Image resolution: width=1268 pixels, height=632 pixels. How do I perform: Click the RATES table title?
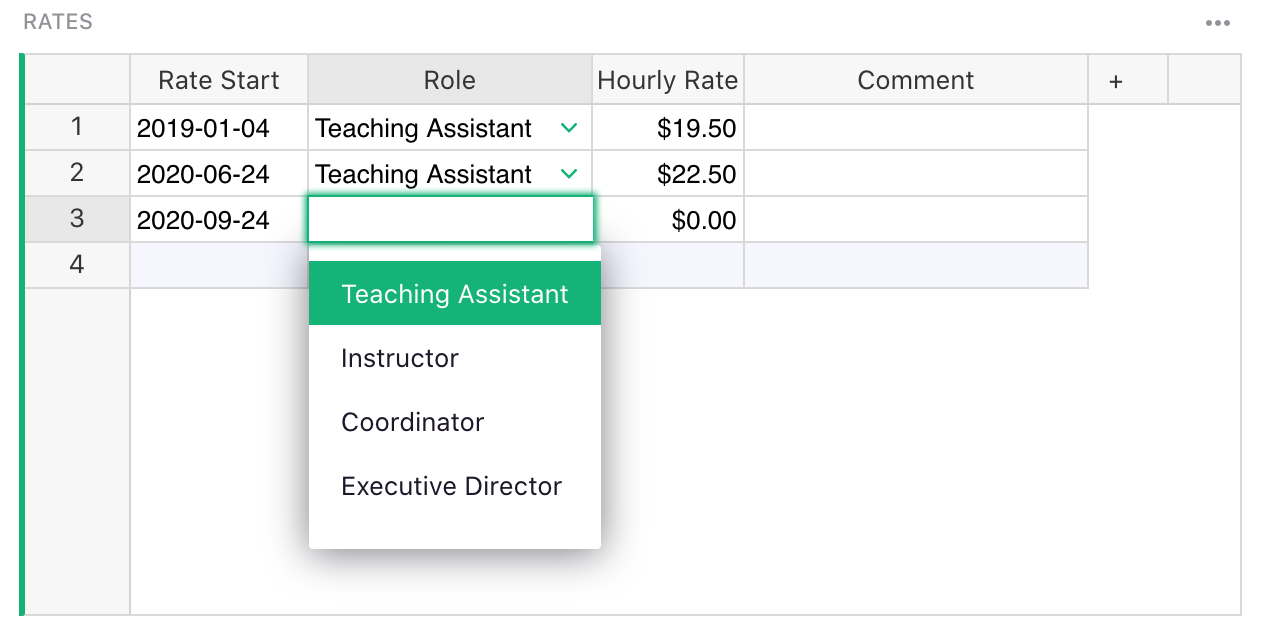pyautogui.click(x=57, y=21)
